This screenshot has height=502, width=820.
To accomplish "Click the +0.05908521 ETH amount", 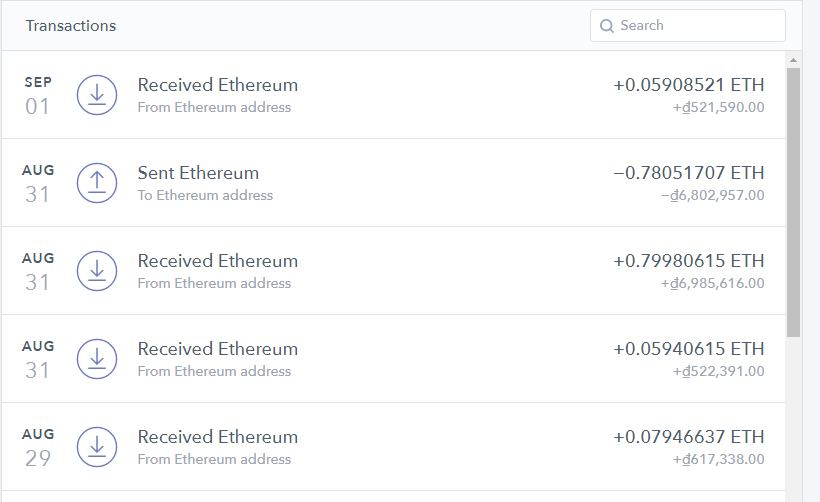I will coord(688,85).
